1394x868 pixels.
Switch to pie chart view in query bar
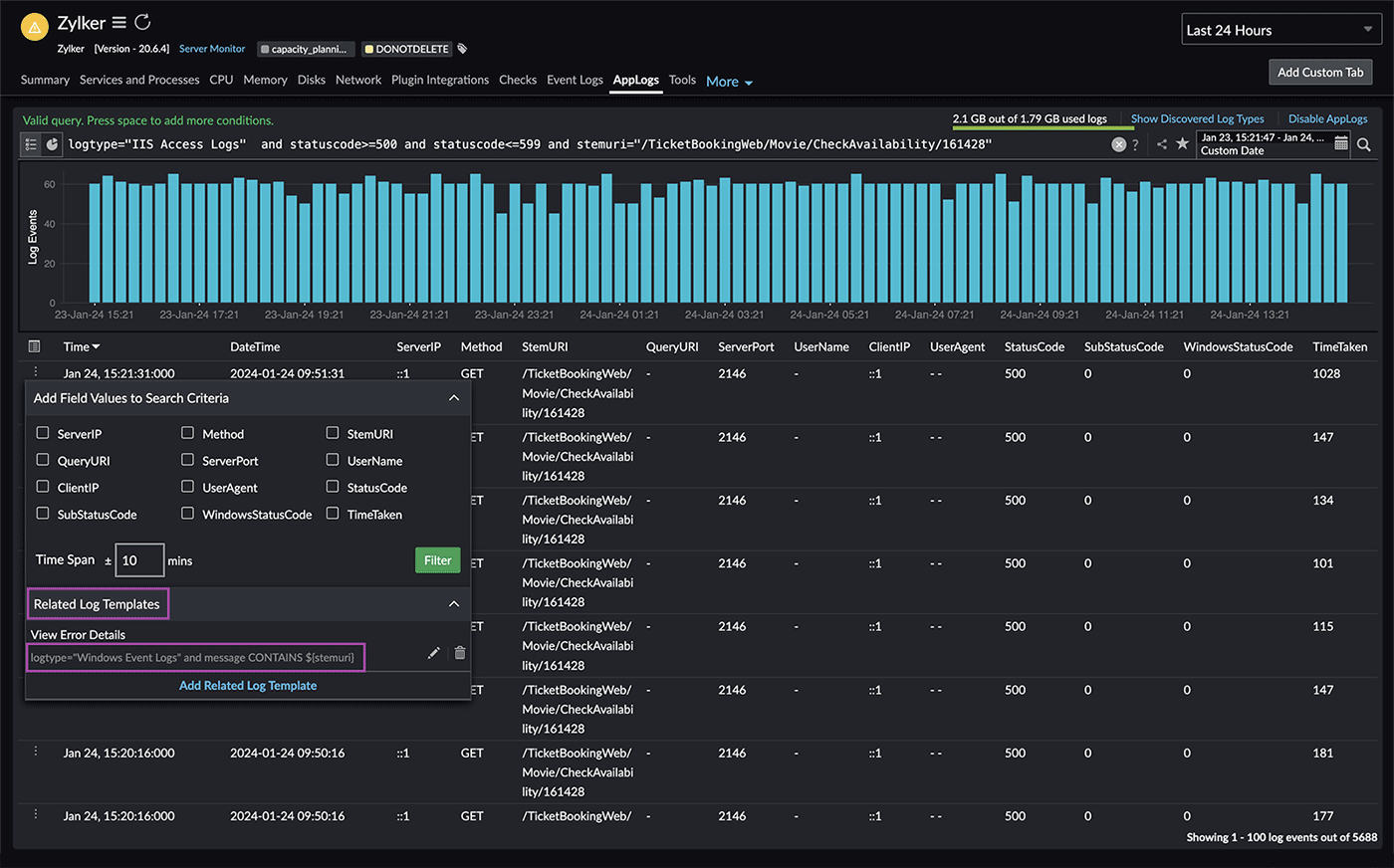pos(51,144)
